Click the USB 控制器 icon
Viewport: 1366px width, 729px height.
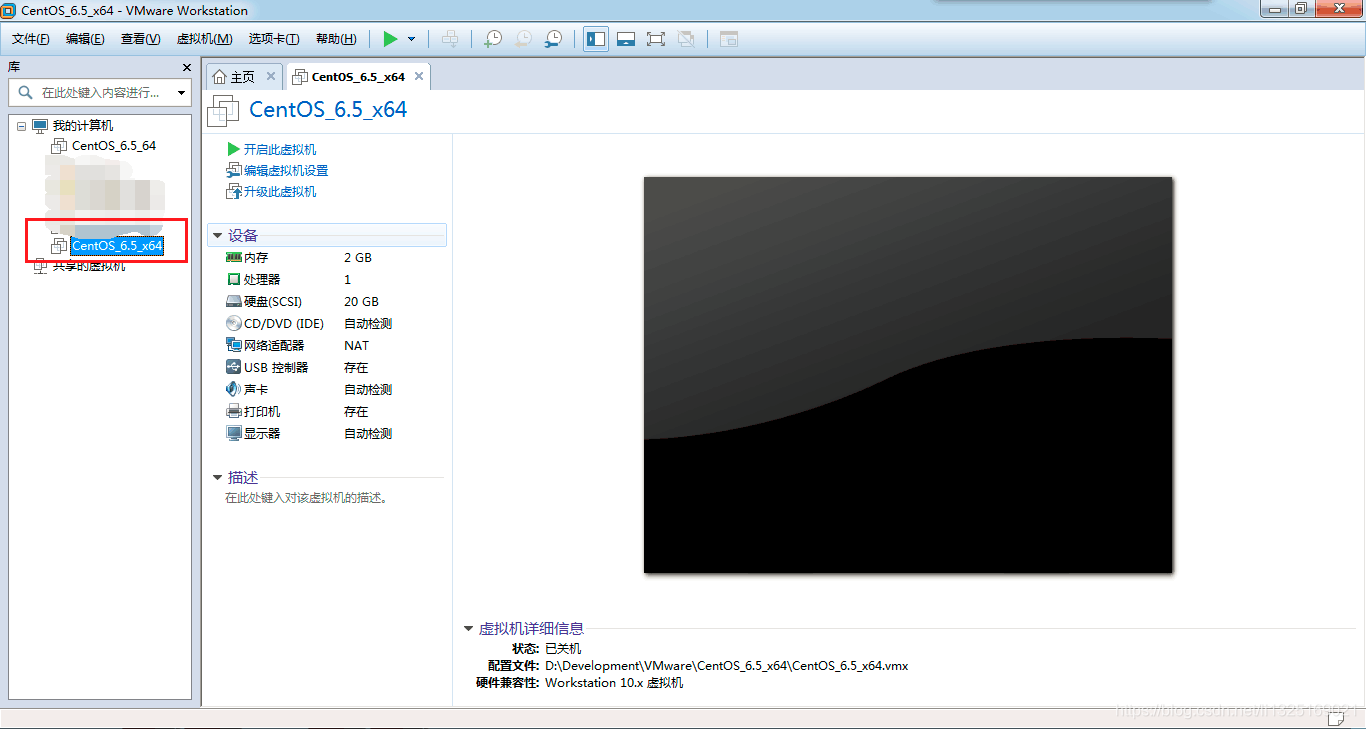pos(234,368)
